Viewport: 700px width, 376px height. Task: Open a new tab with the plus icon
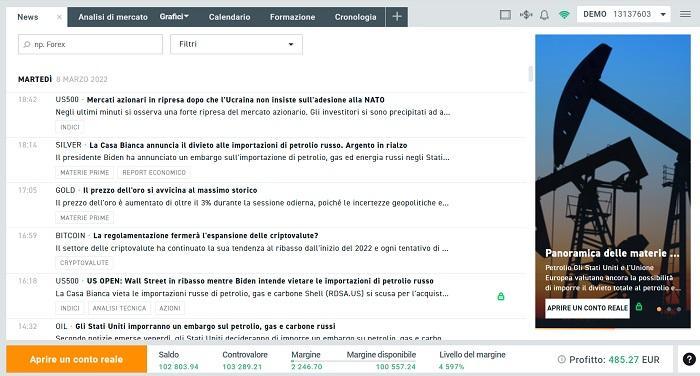pyautogui.click(x=397, y=17)
